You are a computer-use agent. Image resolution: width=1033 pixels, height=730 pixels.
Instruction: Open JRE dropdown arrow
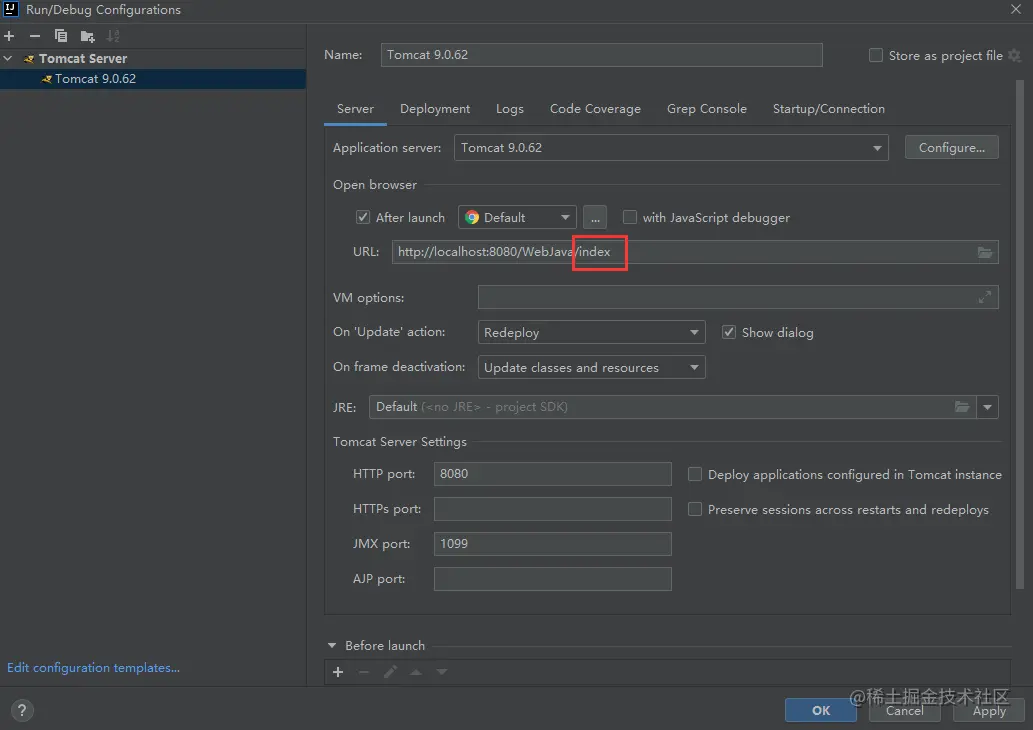tap(987, 407)
